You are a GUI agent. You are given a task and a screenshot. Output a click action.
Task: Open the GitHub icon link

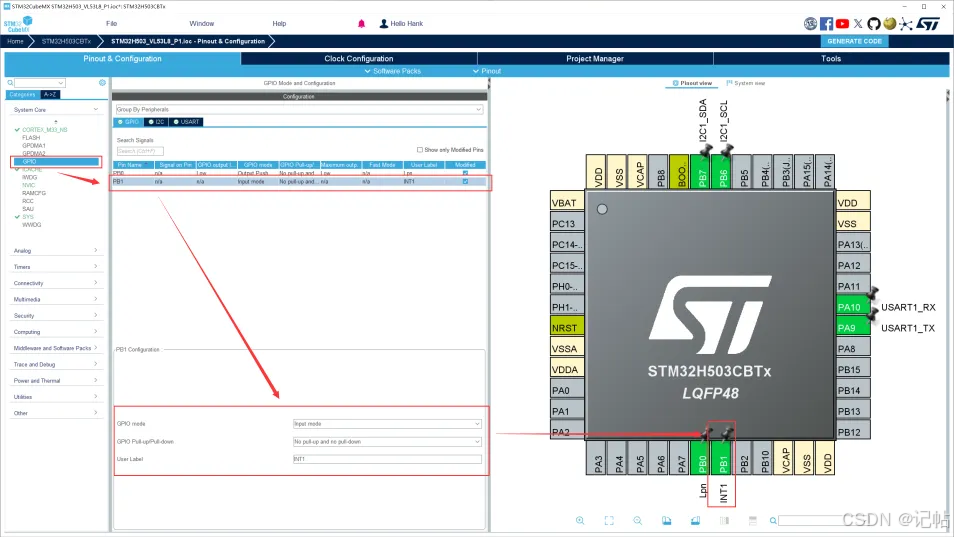coord(874,23)
